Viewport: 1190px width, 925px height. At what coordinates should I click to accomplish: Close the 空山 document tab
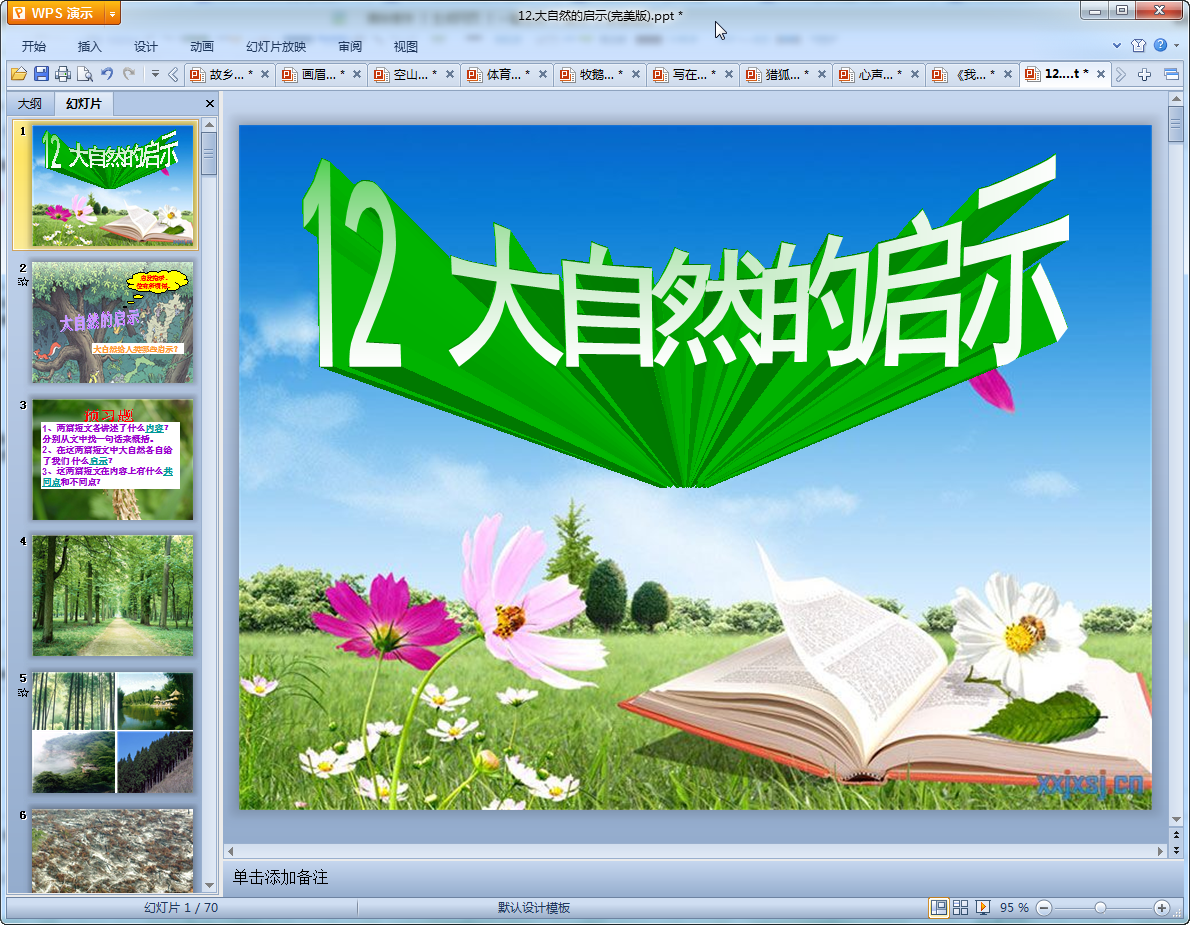pyautogui.click(x=450, y=74)
